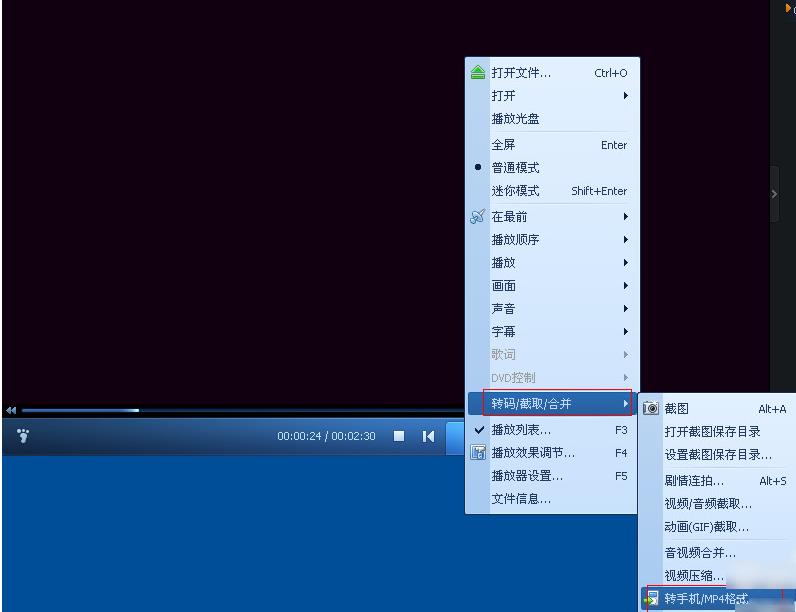Click the time display 00:00:24 / 00:02:30
The height and width of the screenshot is (612, 796).
[x=326, y=436]
